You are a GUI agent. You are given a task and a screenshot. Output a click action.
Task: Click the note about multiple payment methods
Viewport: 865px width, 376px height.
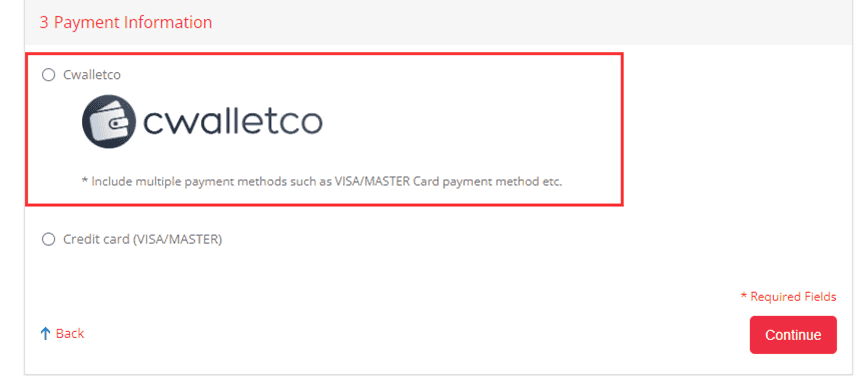tap(322, 182)
